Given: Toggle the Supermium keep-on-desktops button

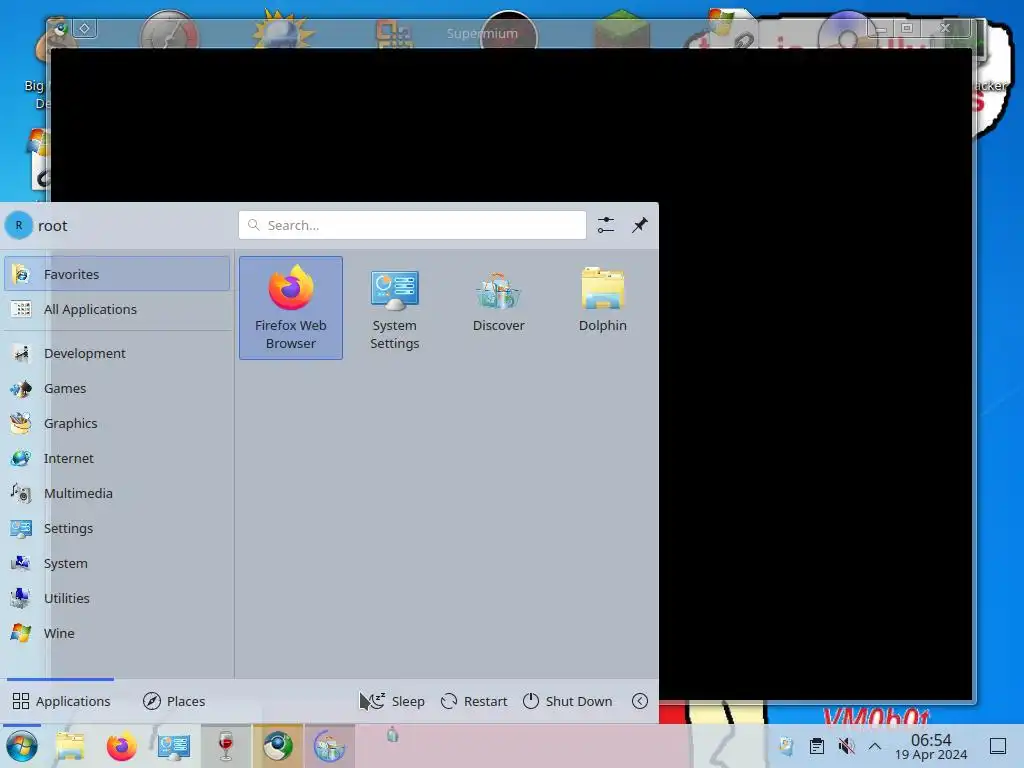Looking at the screenshot, I should (85, 28).
